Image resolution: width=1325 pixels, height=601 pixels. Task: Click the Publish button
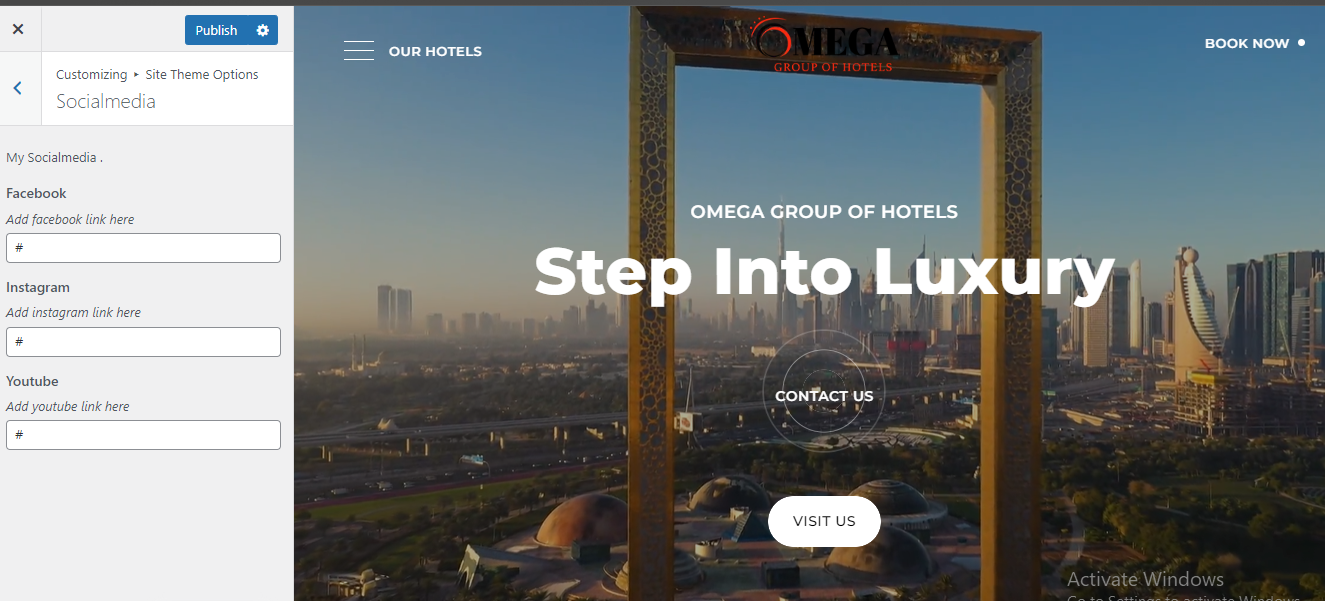216,30
